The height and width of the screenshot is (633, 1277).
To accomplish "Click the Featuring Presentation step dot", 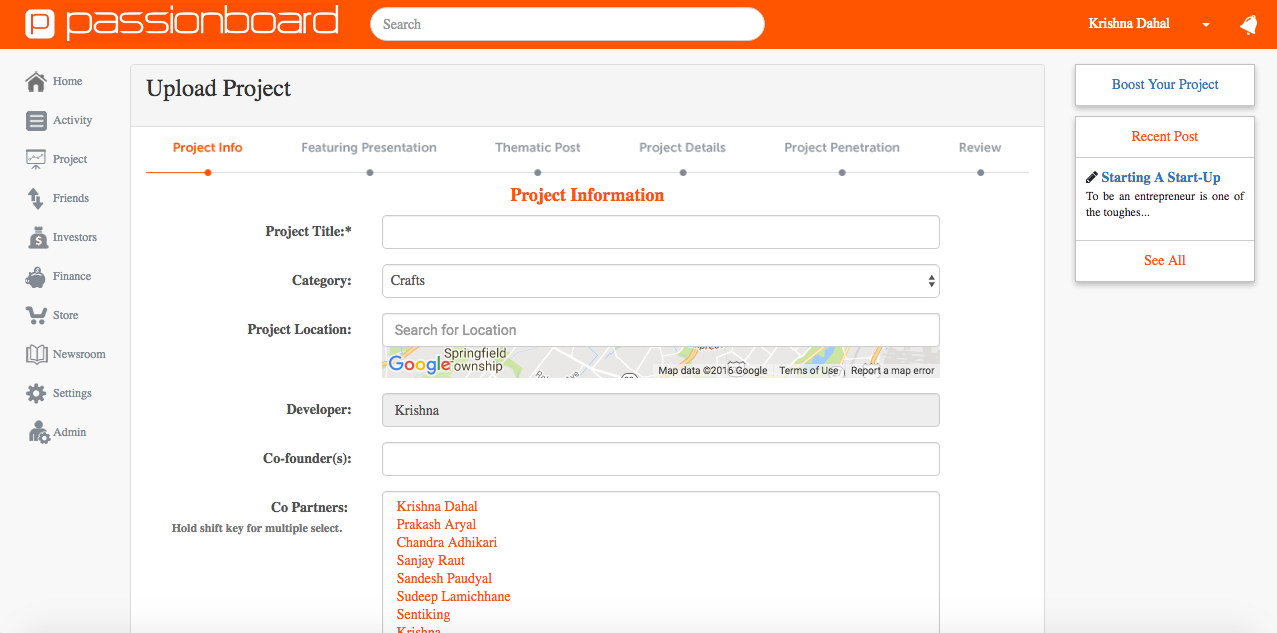I will (370, 173).
